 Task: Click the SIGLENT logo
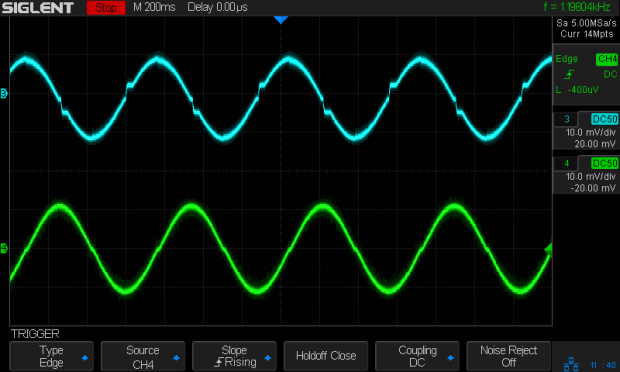pyautogui.click(x=38, y=8)
